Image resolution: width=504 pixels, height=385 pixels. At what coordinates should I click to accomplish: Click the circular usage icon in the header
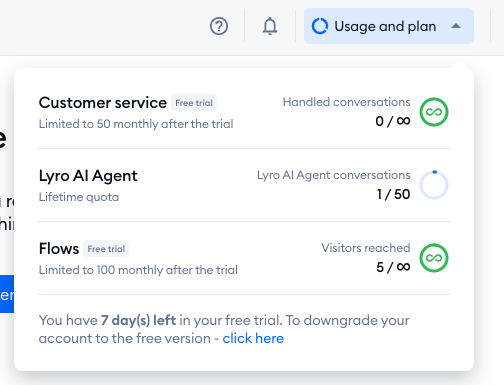[320, 26]
